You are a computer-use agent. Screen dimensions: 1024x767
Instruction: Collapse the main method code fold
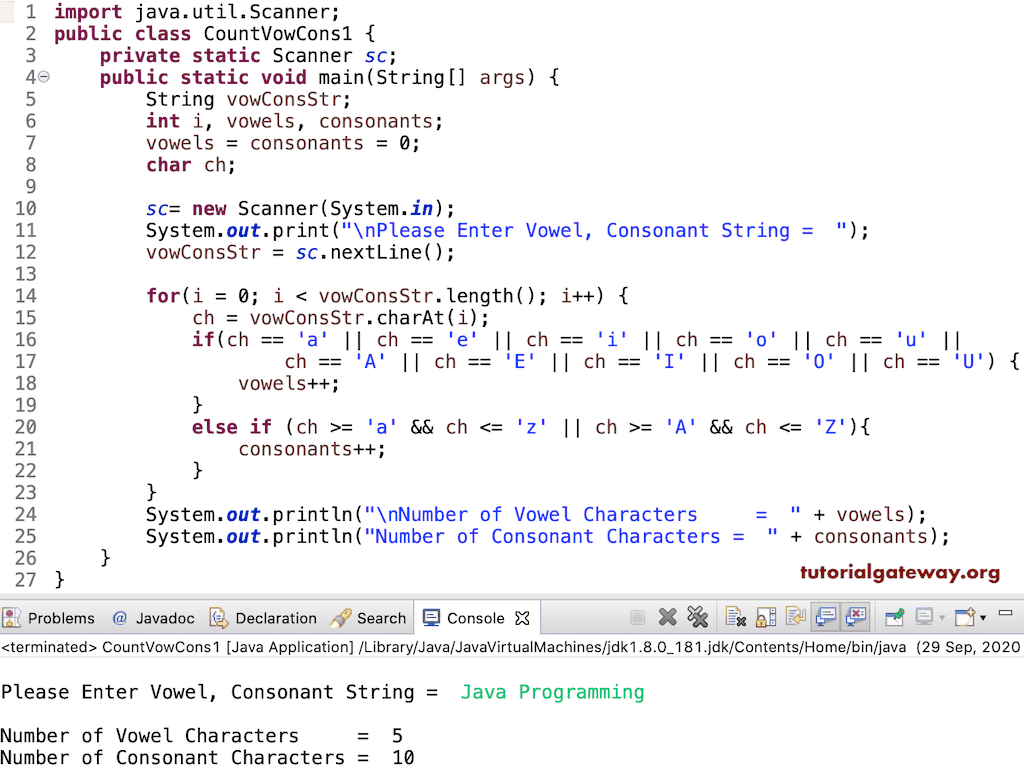pos(42,77)
